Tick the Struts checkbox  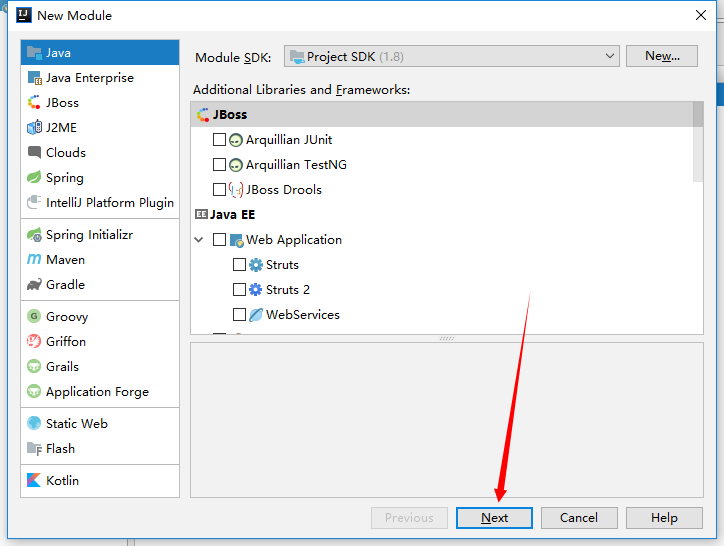pyautogui.click(x=239, y=264)
